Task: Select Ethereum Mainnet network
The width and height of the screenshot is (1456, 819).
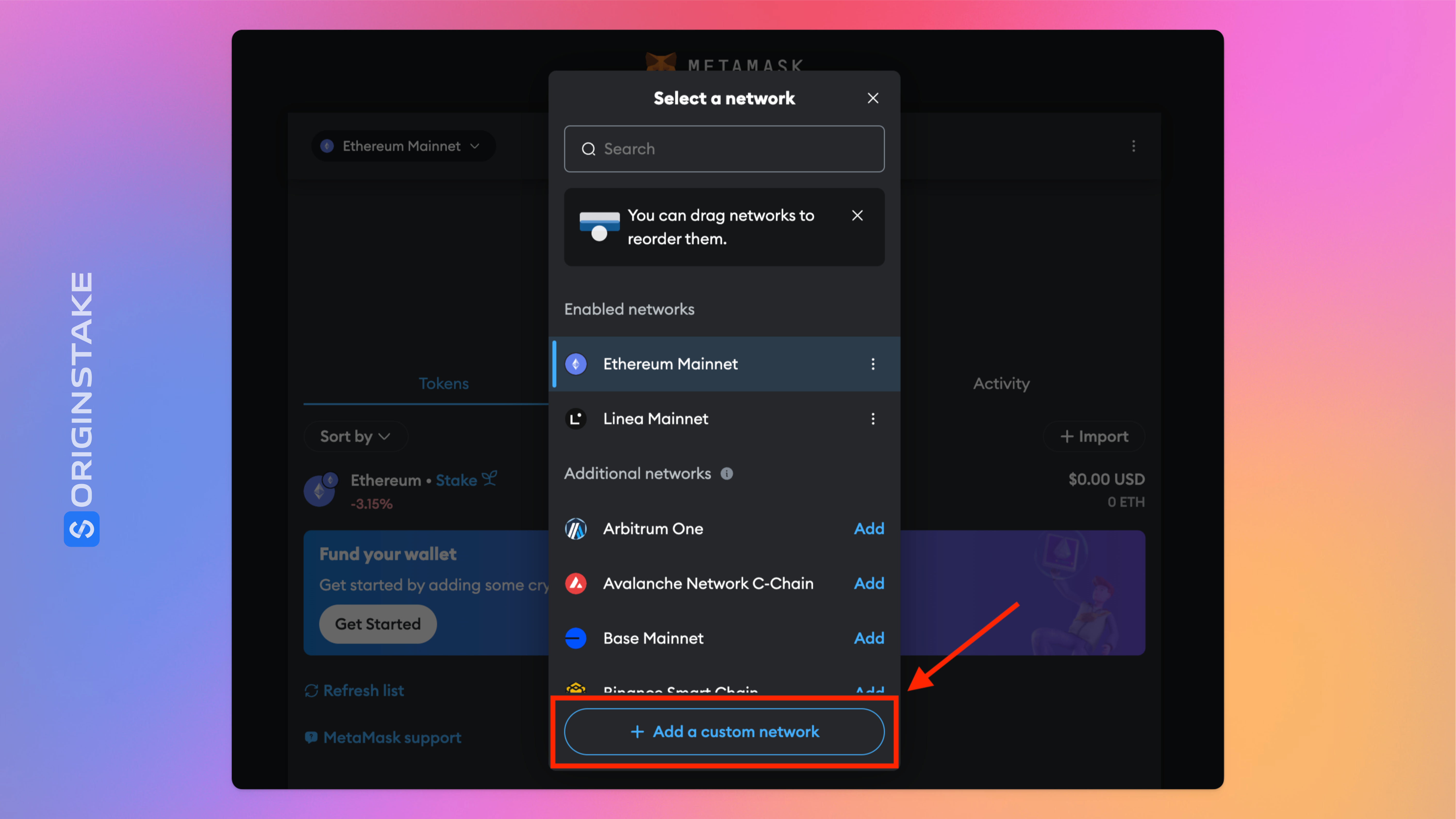Action: pyautogui.click(x=724, y=364)
